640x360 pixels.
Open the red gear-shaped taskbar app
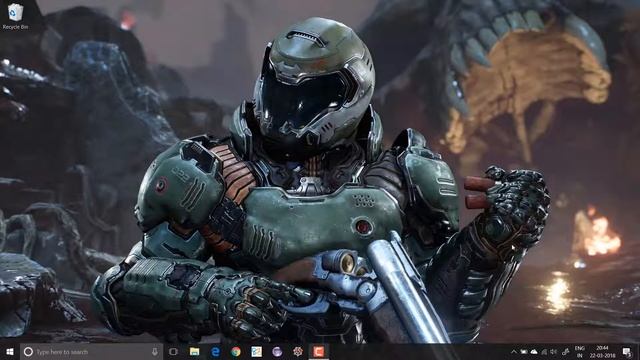point(298,351)
